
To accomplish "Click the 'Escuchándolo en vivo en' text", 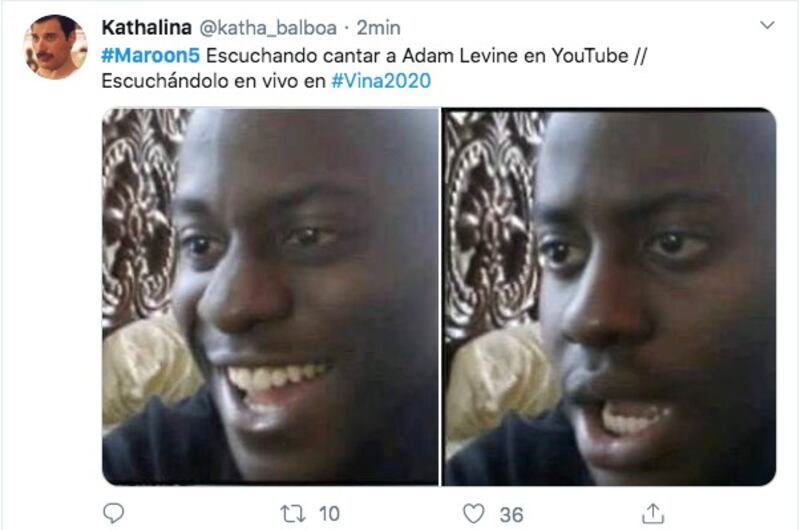I will [x=213, y=81].
